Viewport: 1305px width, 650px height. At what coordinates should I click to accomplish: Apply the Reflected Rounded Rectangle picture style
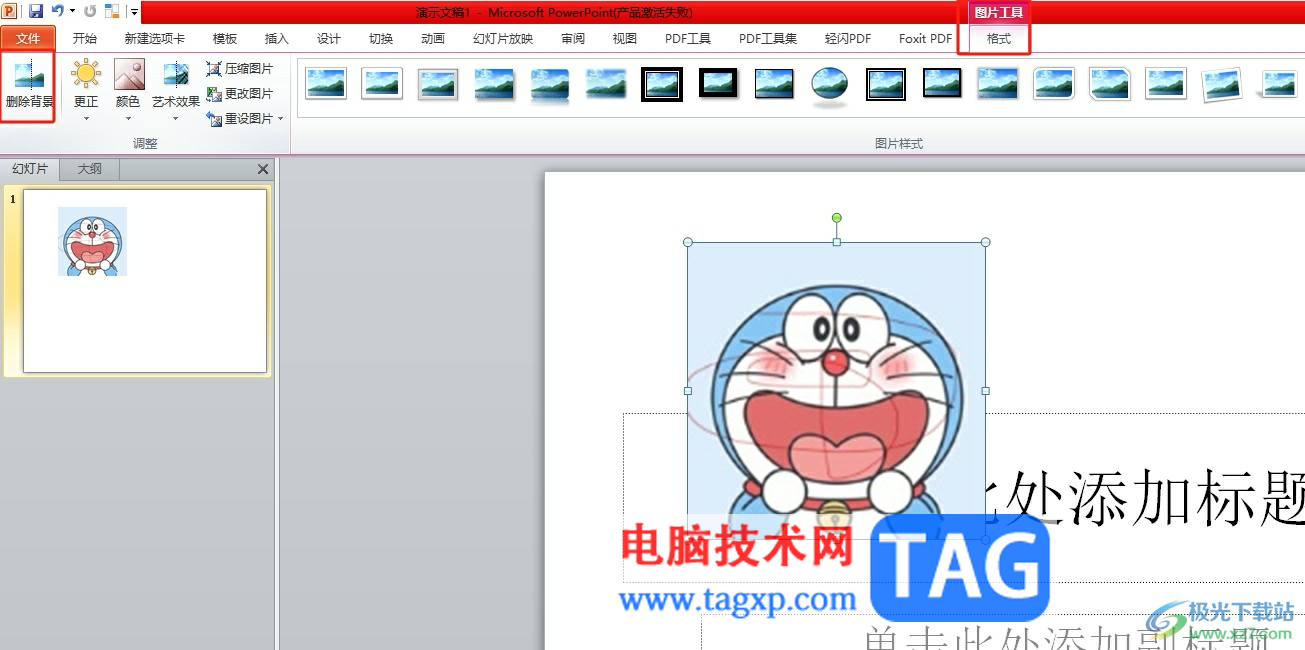[550, 85]
